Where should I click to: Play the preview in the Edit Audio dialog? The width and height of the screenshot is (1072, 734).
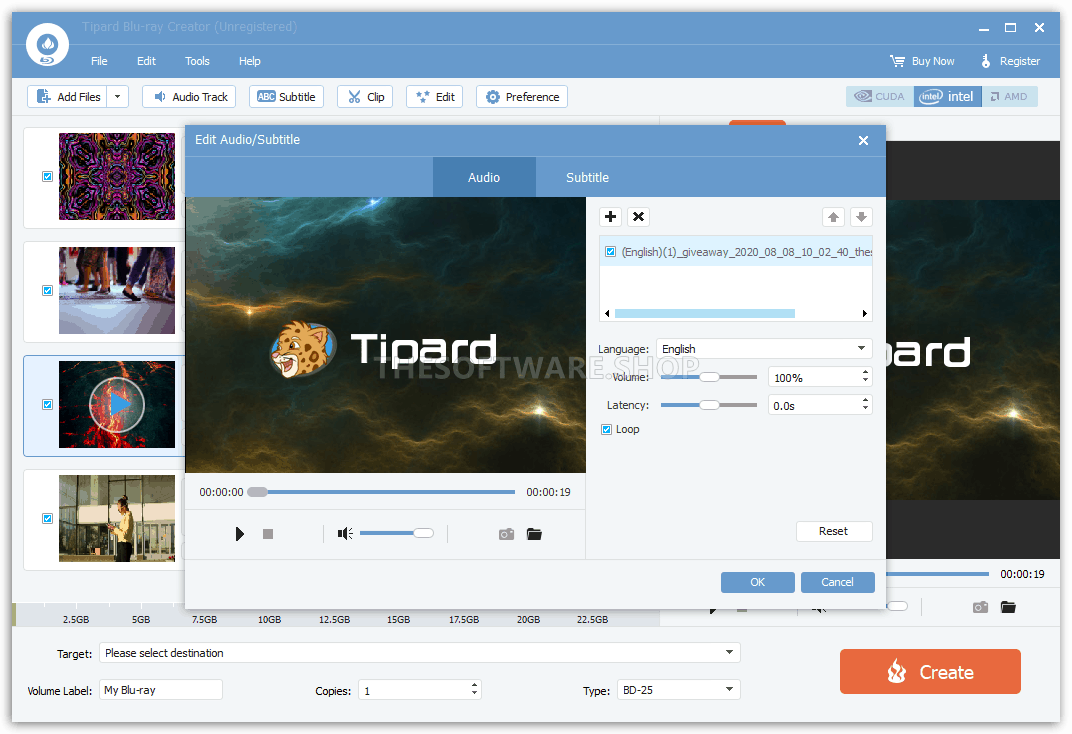(x=239, y=534)
